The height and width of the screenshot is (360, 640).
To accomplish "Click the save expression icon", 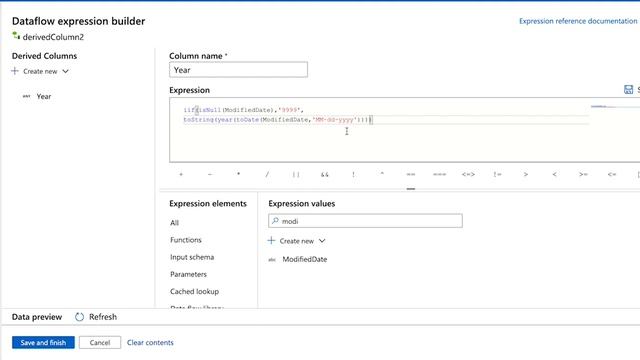I will (x=629, y=89).
